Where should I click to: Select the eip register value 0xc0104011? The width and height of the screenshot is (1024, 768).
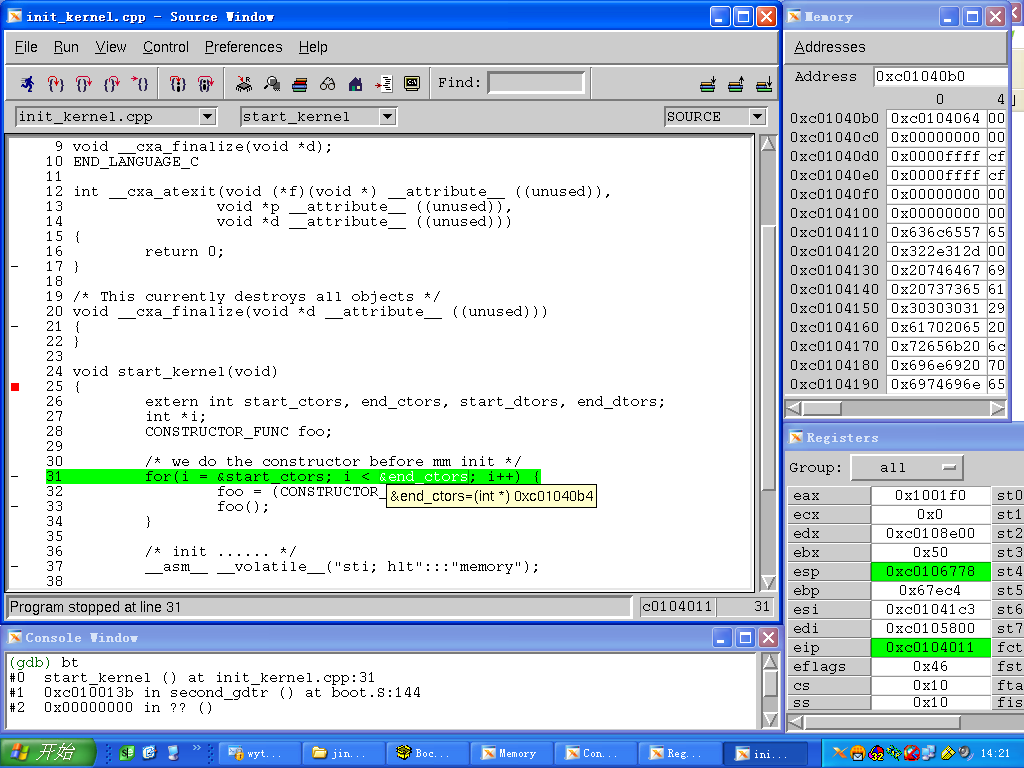click(x=930, y=647)
